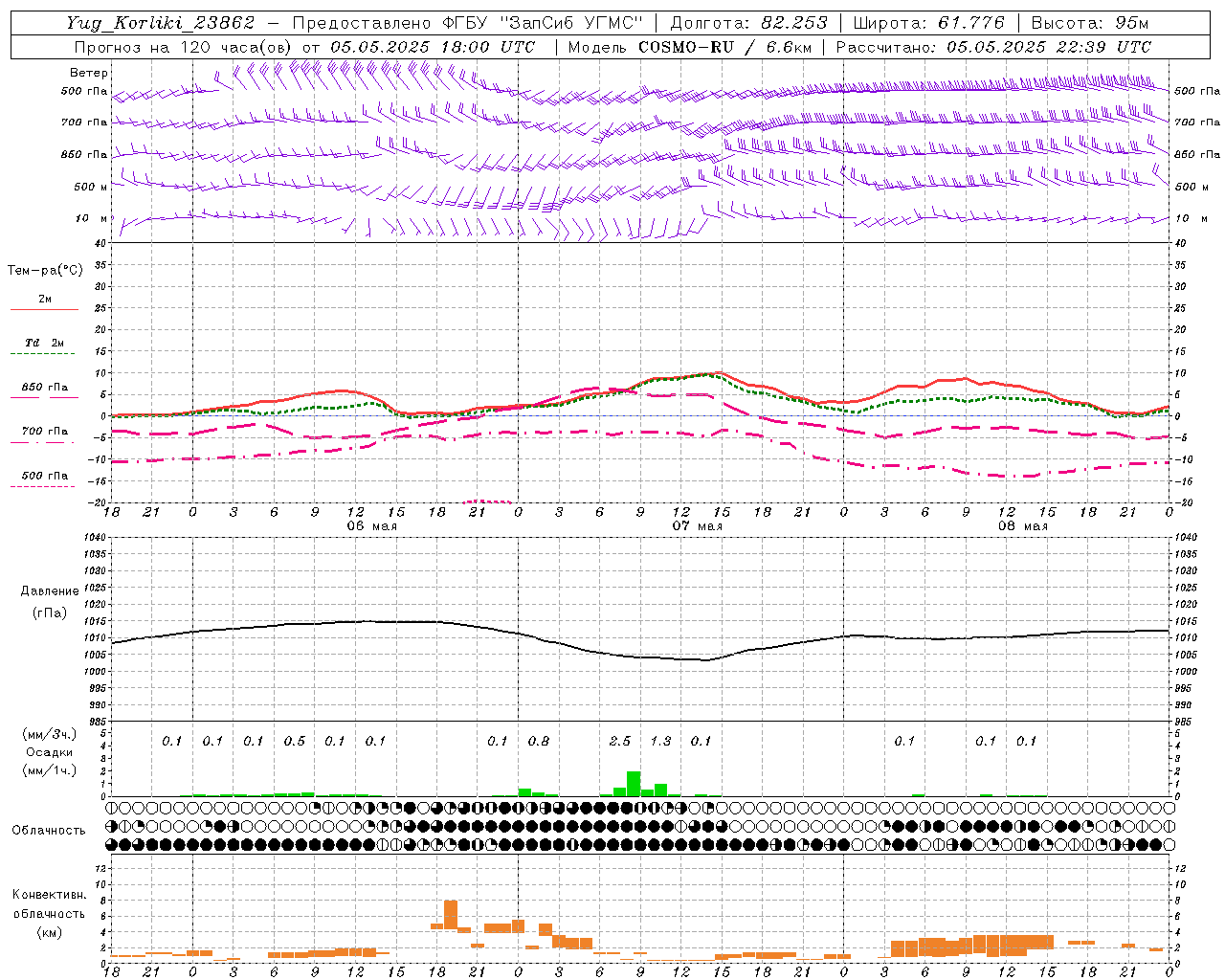Click the precipitation value '2.5'

(x=620, y=742)
